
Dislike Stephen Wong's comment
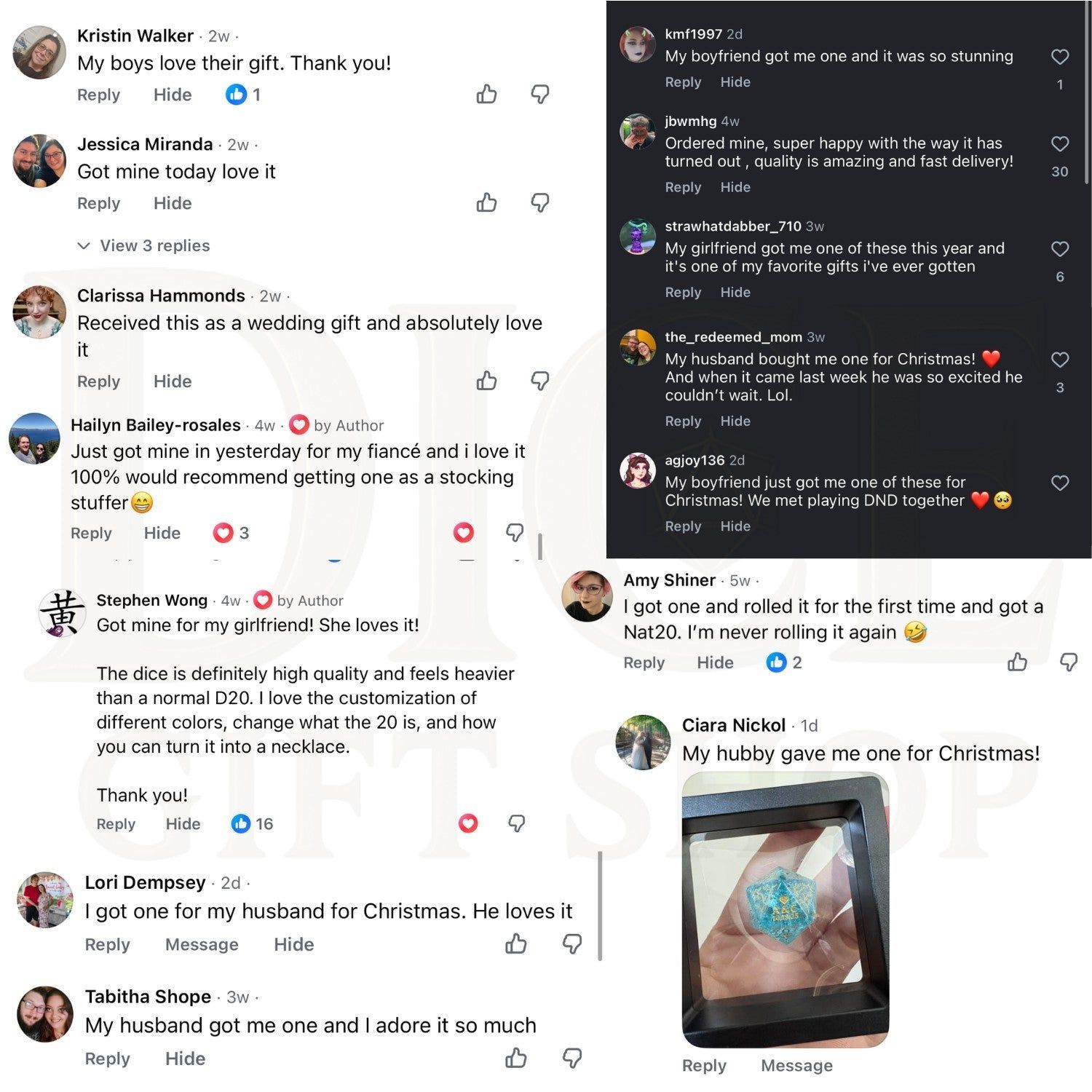[516, 823]
